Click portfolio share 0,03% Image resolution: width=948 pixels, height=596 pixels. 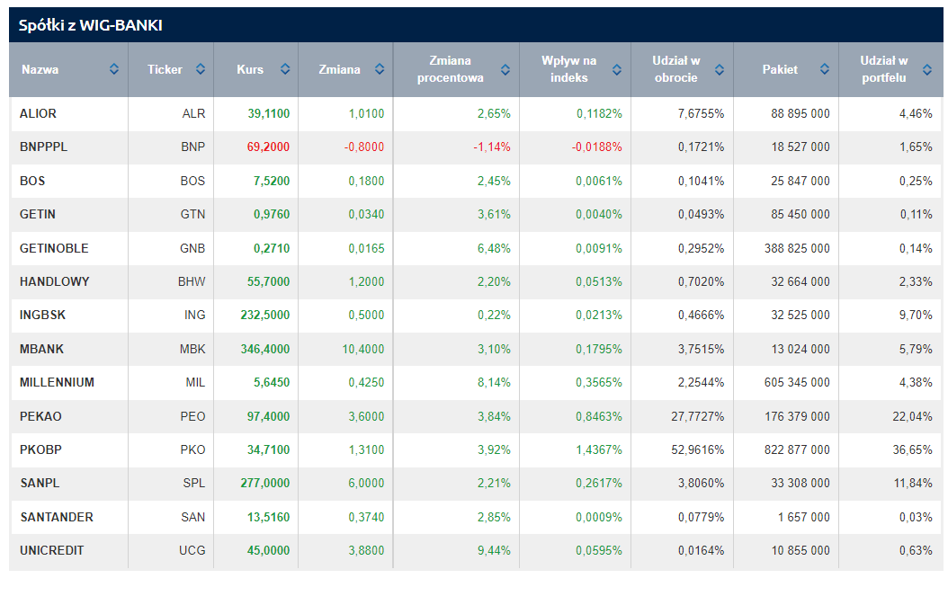[915, 517]
